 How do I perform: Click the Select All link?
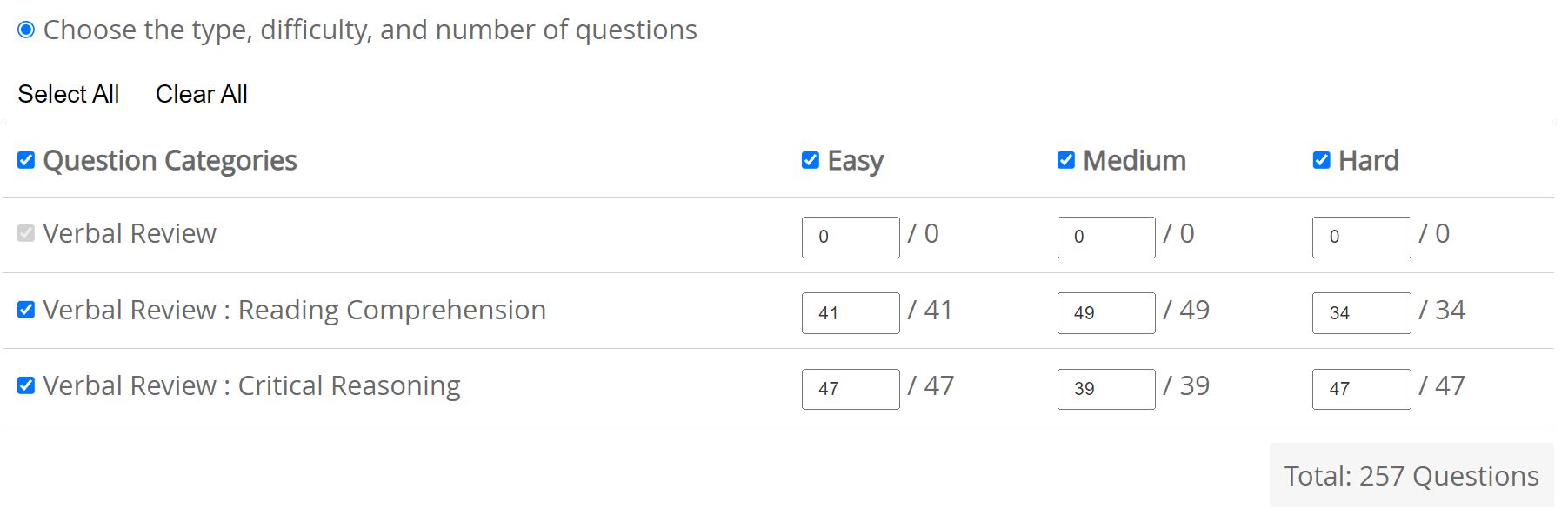coord(68,94)
